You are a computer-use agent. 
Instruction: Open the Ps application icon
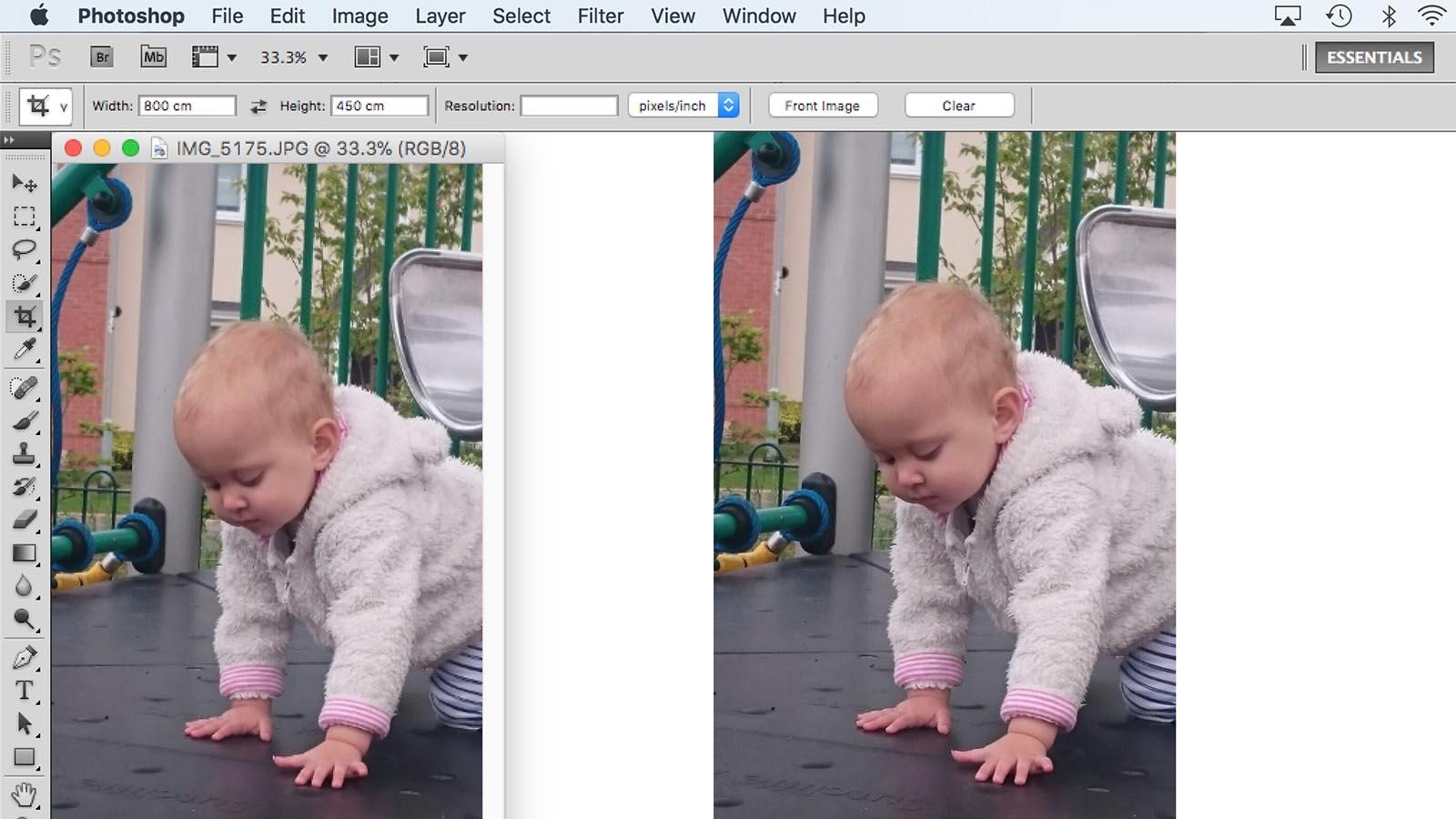pyautogui.click(x=45, y=56)
